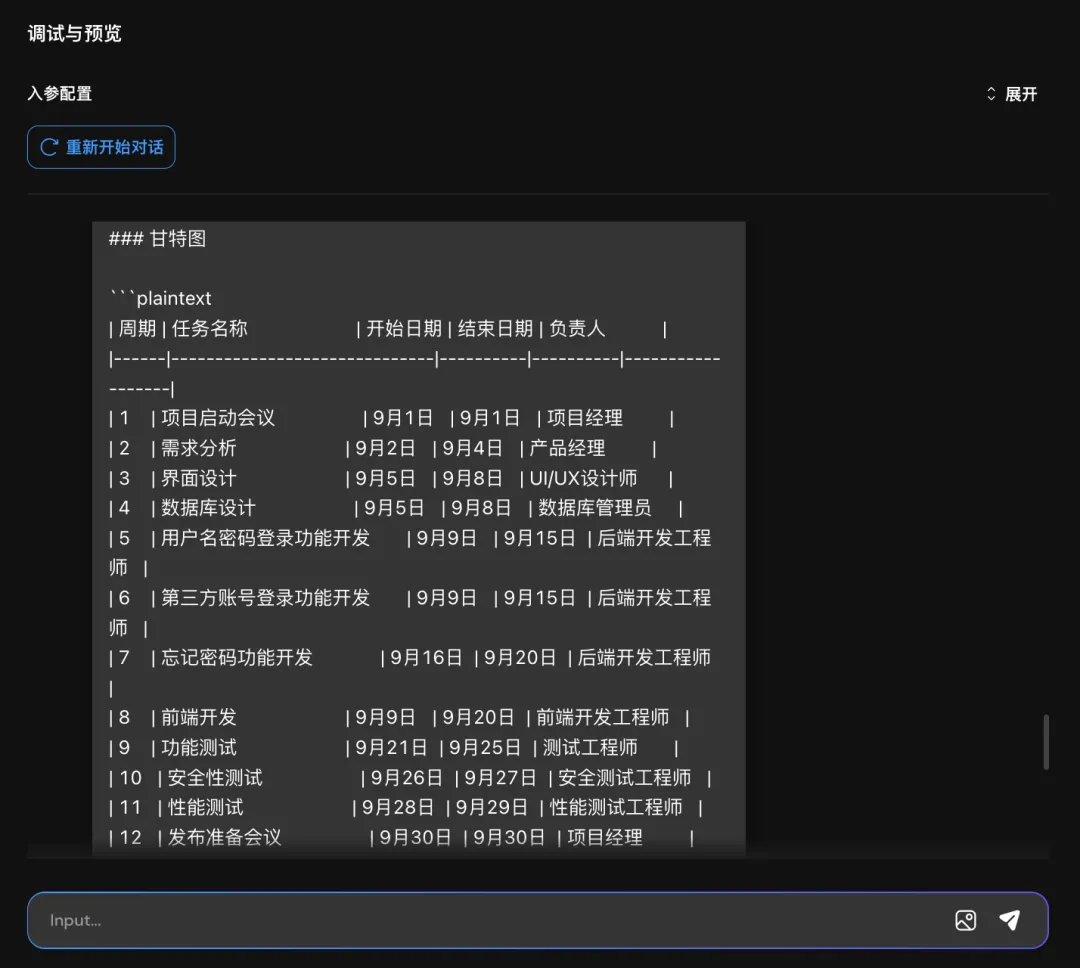Click the 9月26日 start date
The image size is (1080, 968).
click(406, 778)
